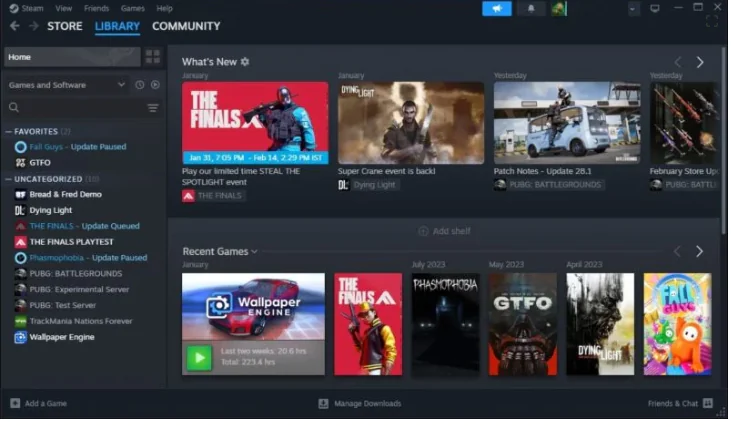Show previous What's New items

[678, 62]
